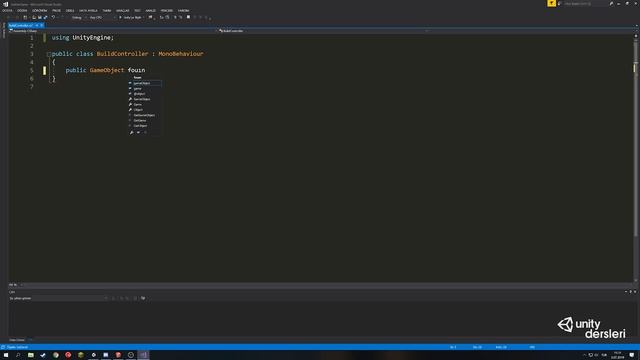The width and height of the screenshot is (640, 360).
Task: Open the clock app on the taskbar
Action: 131,355
